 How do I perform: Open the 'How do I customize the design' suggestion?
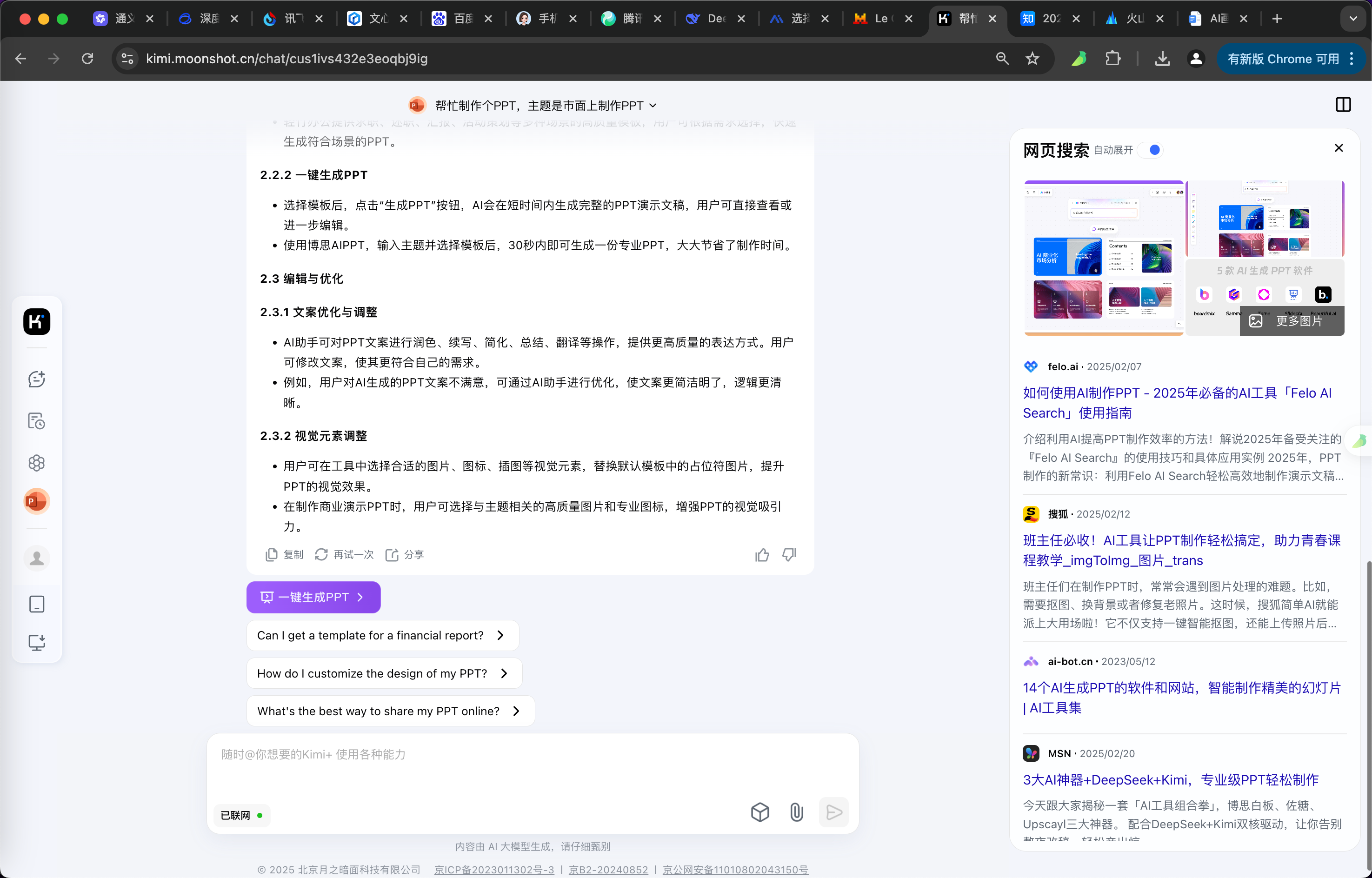click(x=384, y=673)
